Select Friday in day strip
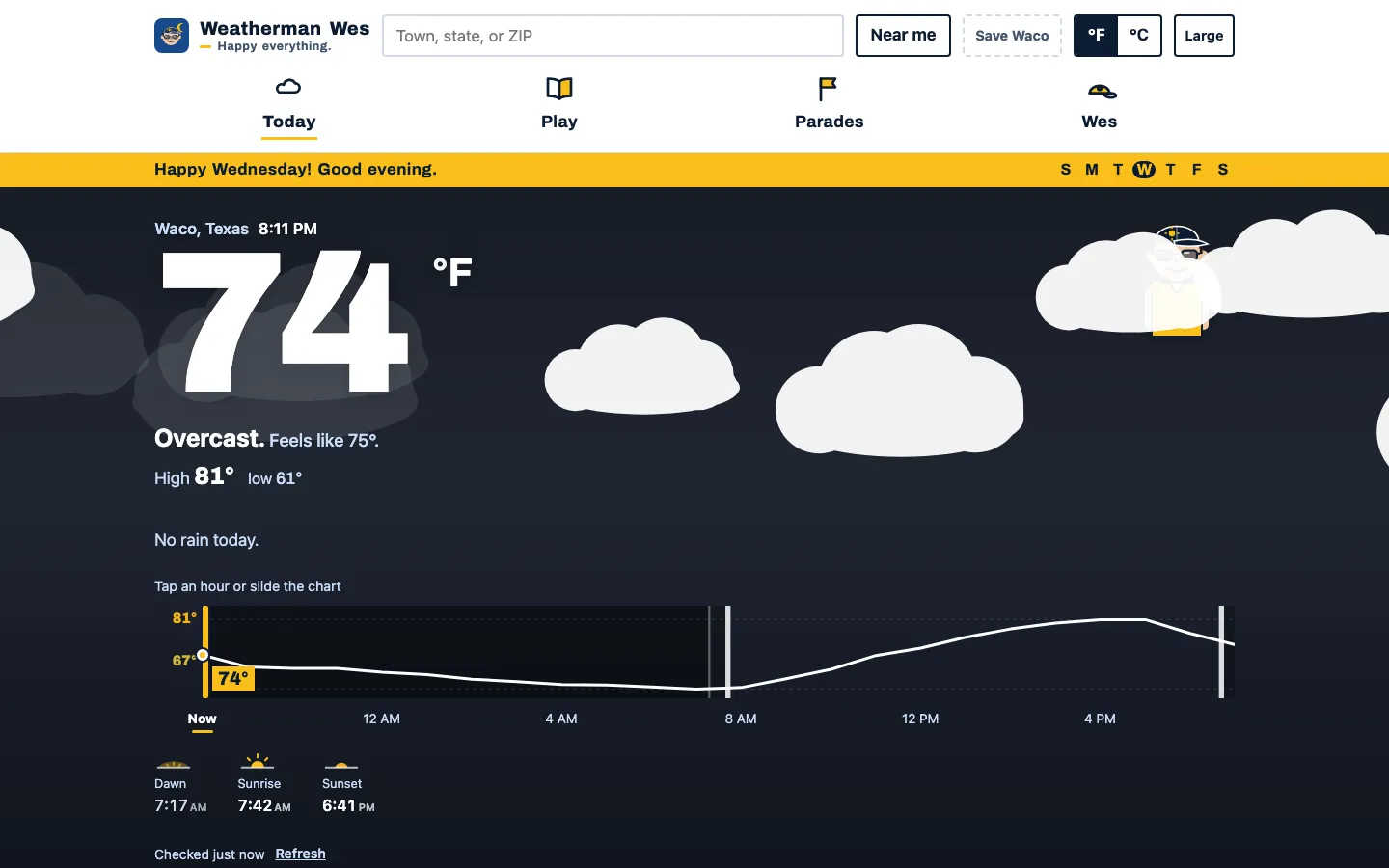Screen dimensions: 1389x868 (1197, 170)
